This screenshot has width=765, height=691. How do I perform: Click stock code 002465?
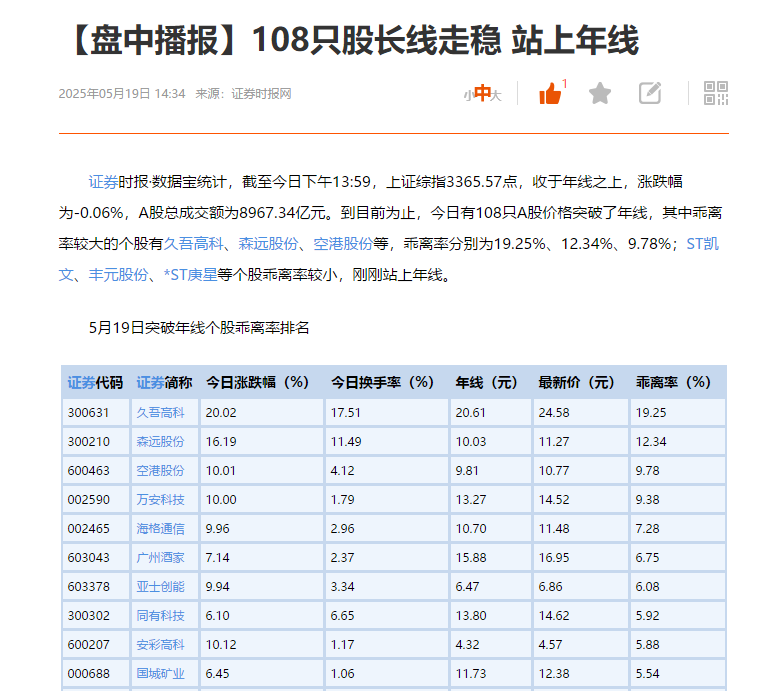tap(89, 528)
